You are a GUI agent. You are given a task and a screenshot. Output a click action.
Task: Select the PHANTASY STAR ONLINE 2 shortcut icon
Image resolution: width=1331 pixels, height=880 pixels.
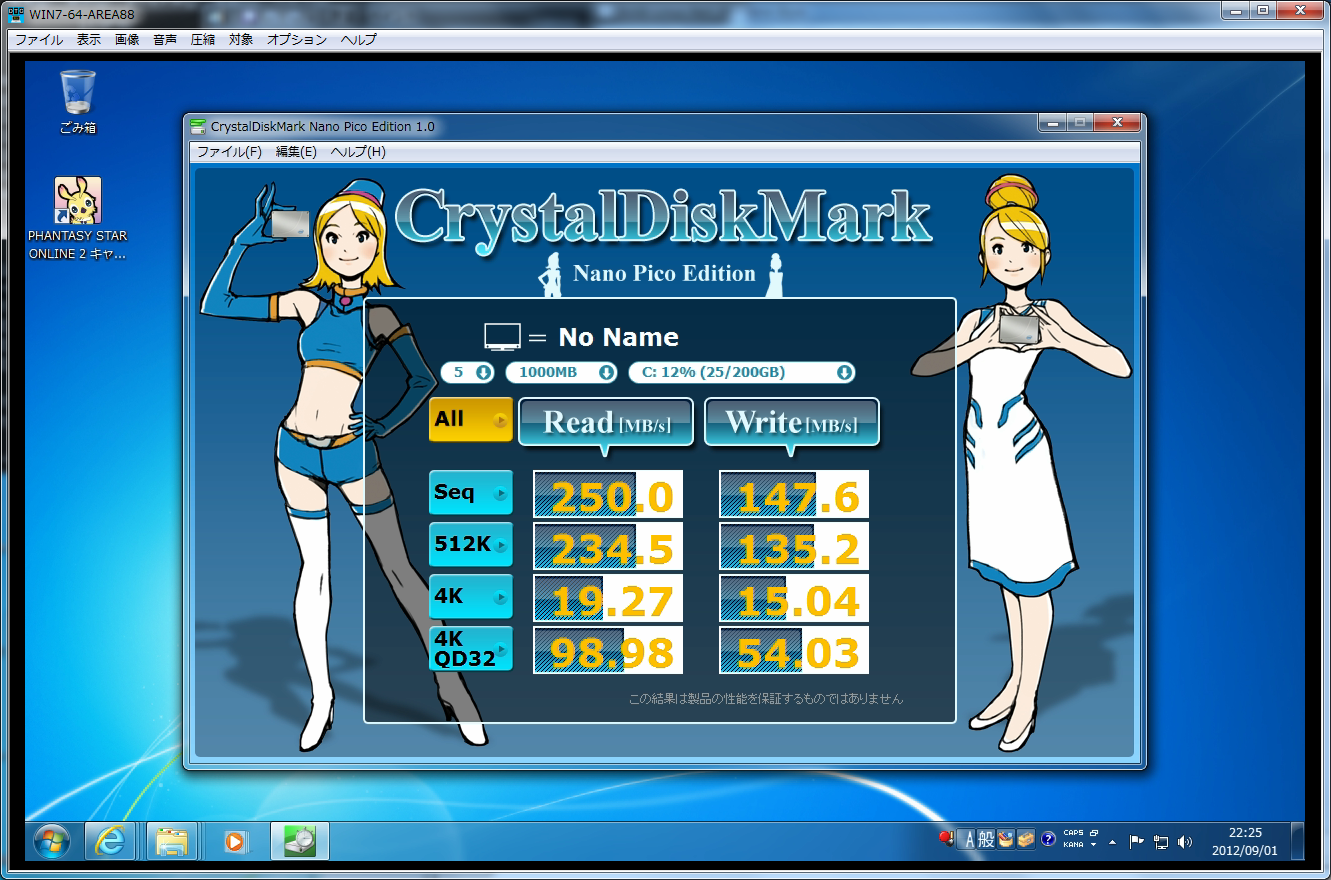pos(78,219)
